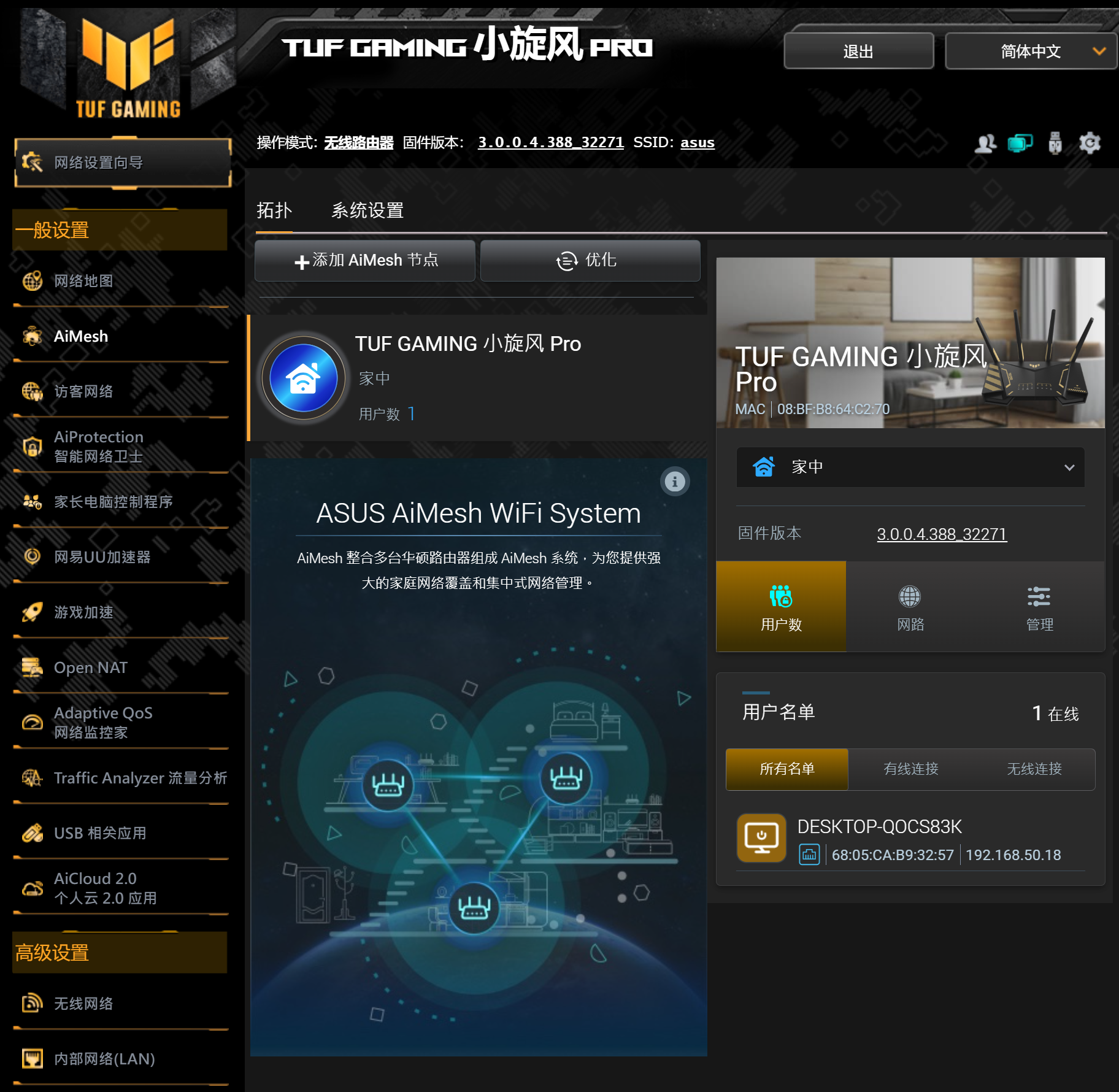
Task: Switch to the 拓扑 tab
Action: (x=274, y=210)
